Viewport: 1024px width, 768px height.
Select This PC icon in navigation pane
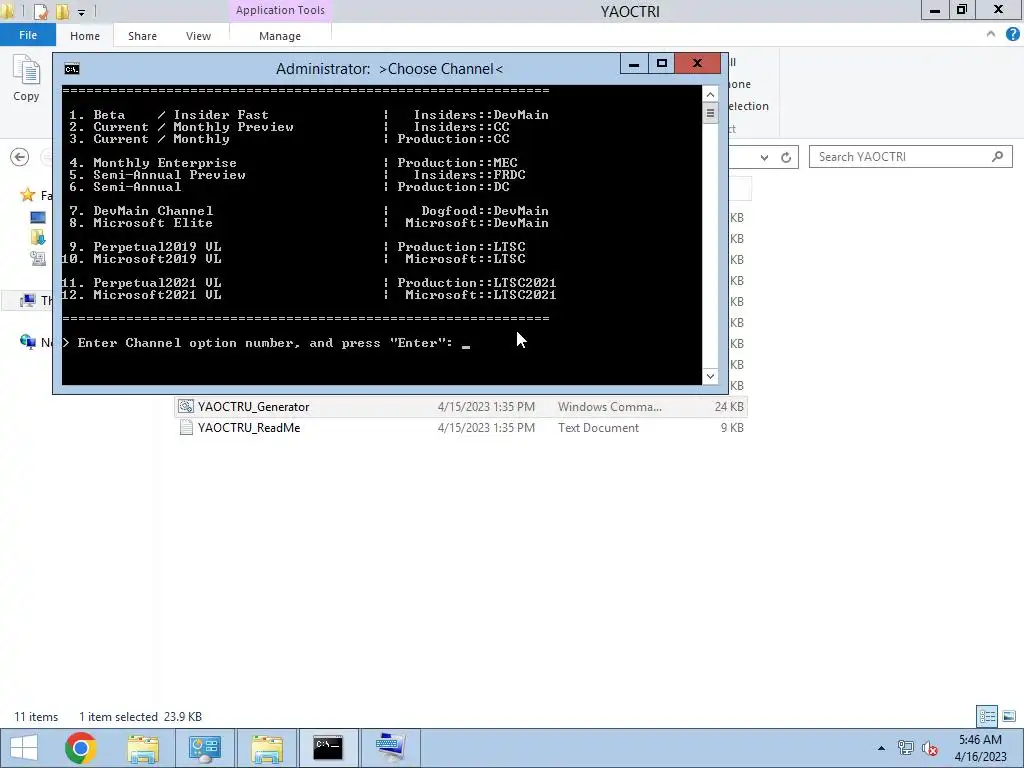(x=27, y=300)
